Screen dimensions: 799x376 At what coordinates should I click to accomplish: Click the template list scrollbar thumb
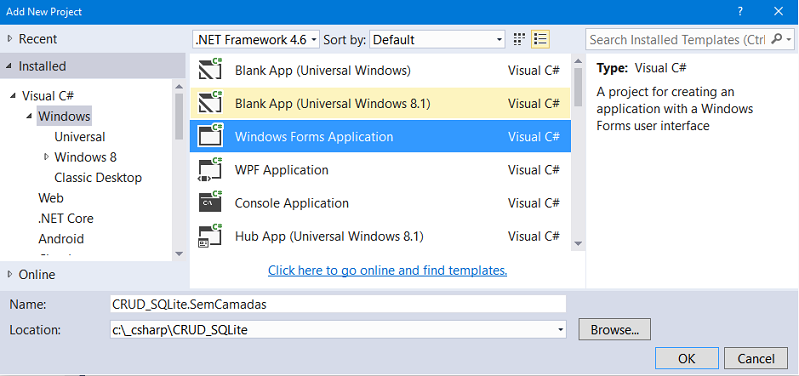578,86
